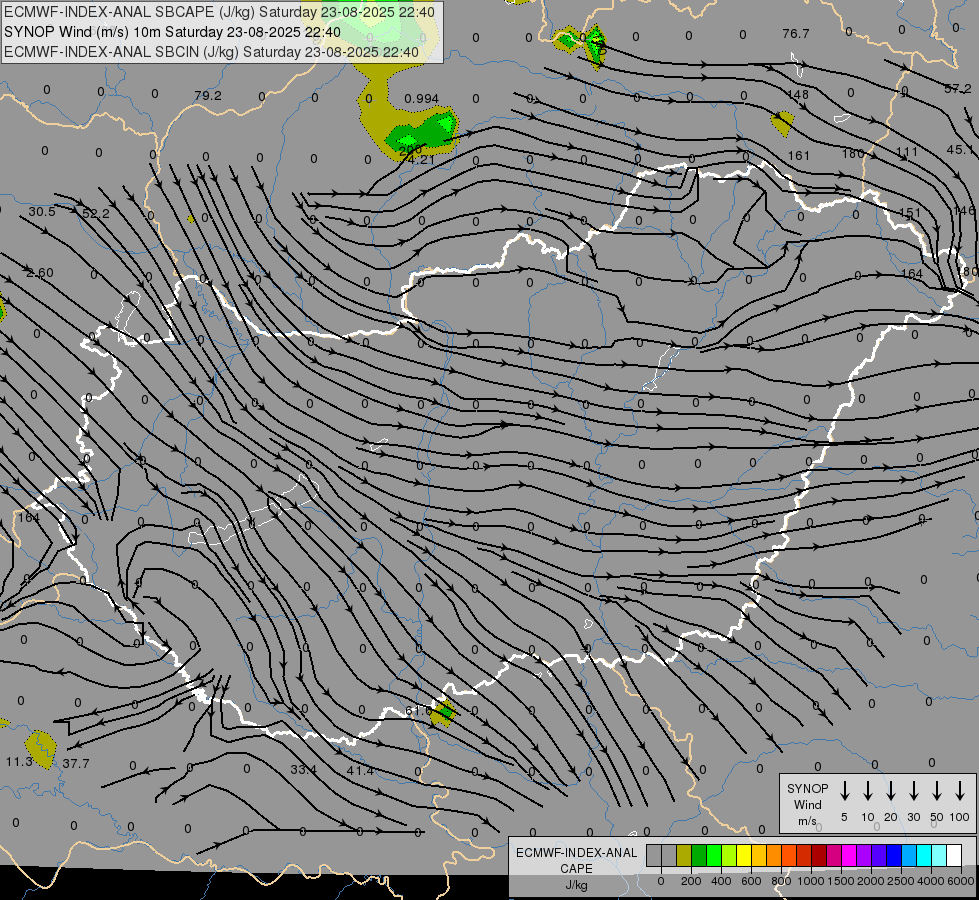The width and height of the screenshot is (979, 900).
Task: Click the SBCIN title line
Action: click(x=211, y=52)
